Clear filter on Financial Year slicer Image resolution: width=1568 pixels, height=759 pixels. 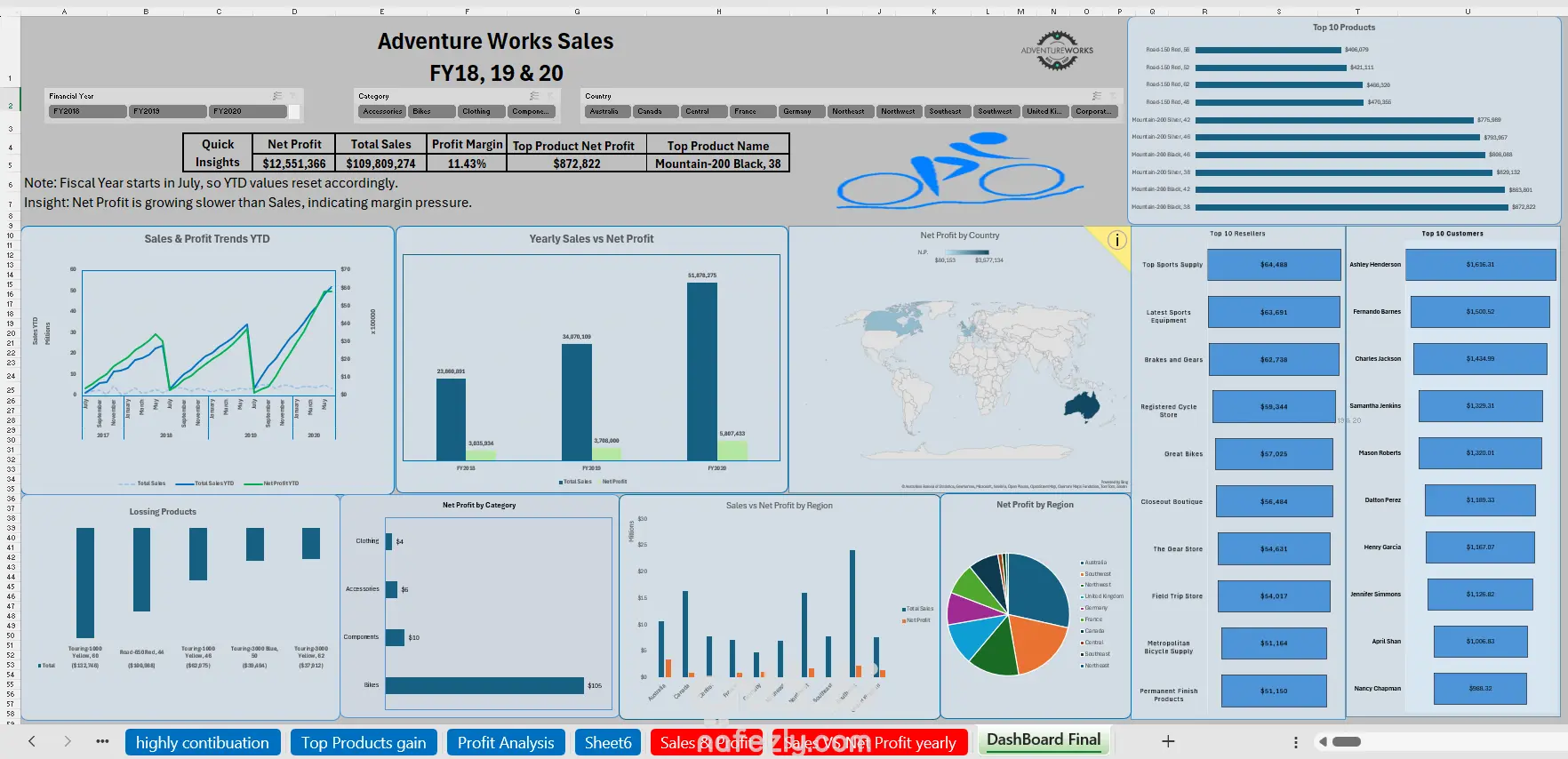[x=294, y=96]
